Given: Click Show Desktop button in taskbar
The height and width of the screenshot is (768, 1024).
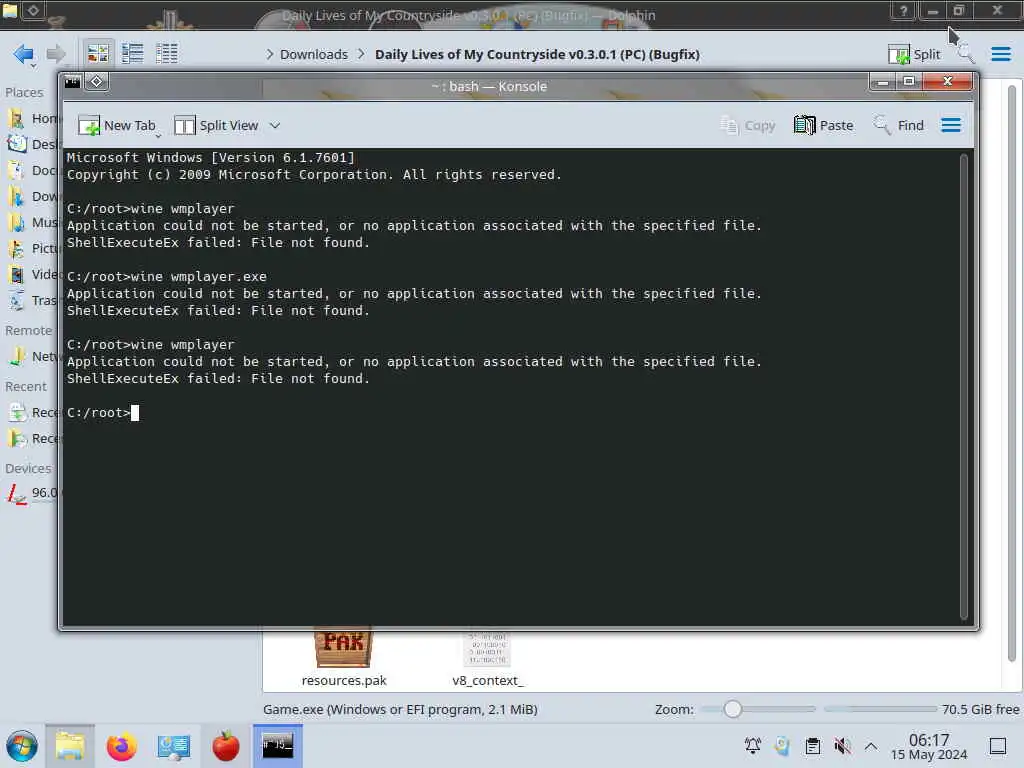Looking at the screenshot, I should (998, 746).
